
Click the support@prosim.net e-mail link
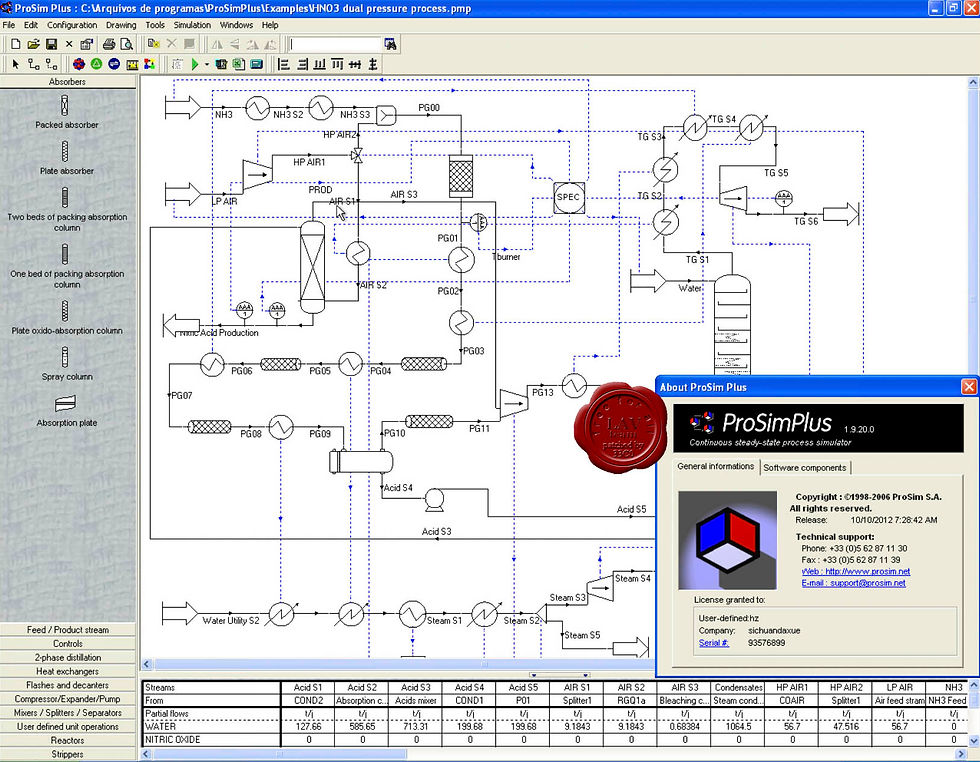point(853,583)
